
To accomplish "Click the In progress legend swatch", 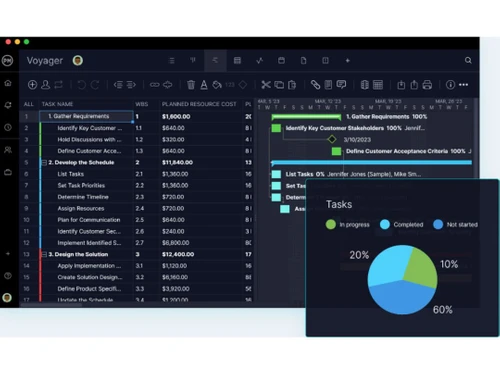I will pos(331,224).
